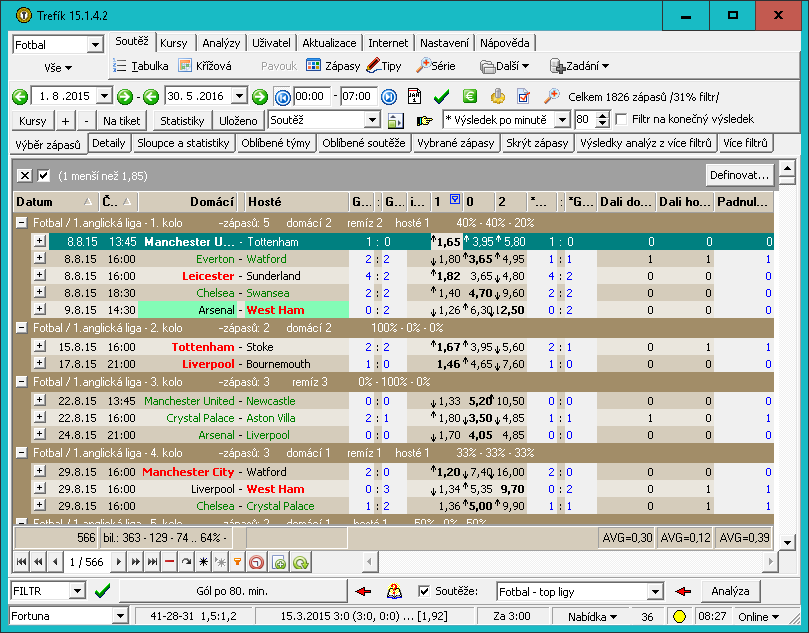Click the red circular stop icon

point(256,562)
